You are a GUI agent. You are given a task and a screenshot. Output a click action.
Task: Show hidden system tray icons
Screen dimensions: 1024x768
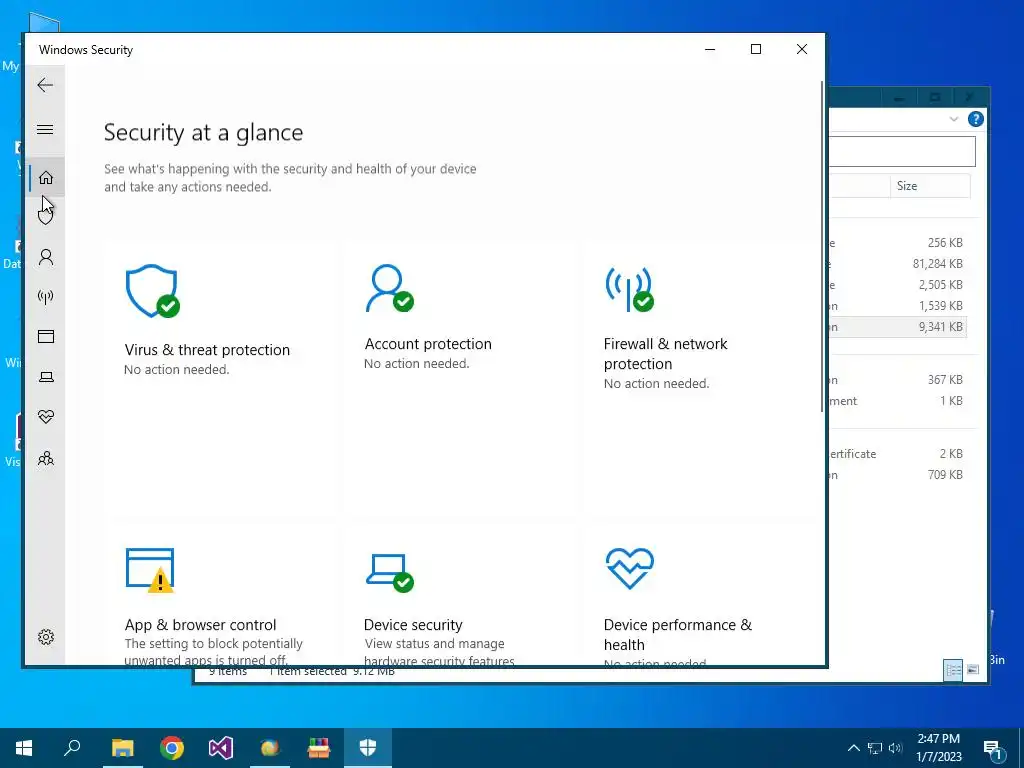click(854, 748)
